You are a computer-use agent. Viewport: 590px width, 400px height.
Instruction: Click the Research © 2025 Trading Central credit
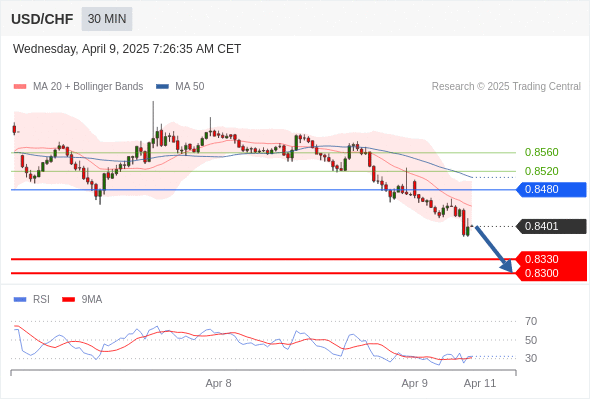point(506,87)
